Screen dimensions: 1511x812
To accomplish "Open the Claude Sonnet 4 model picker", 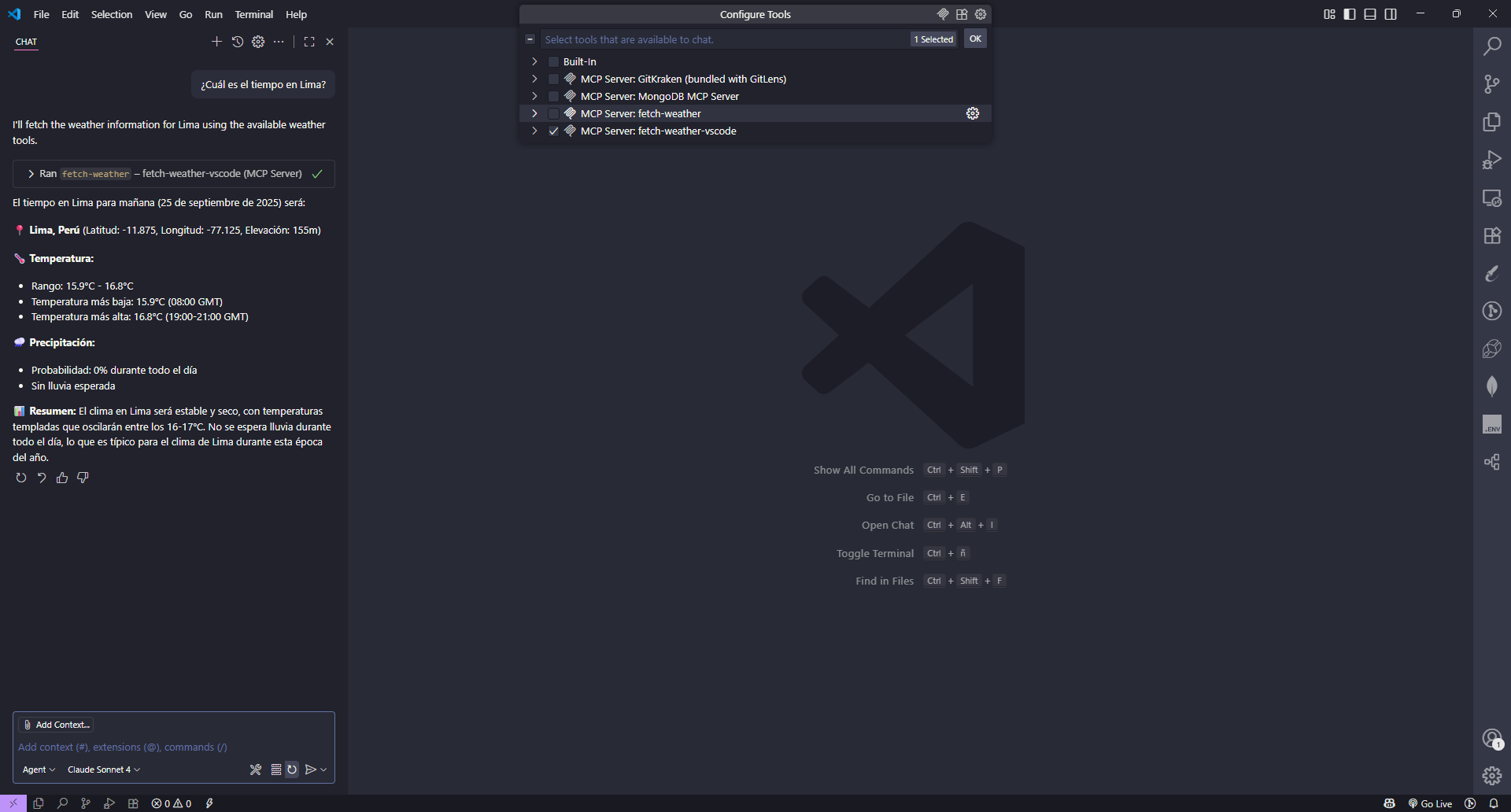I will [x=103, y=770].
